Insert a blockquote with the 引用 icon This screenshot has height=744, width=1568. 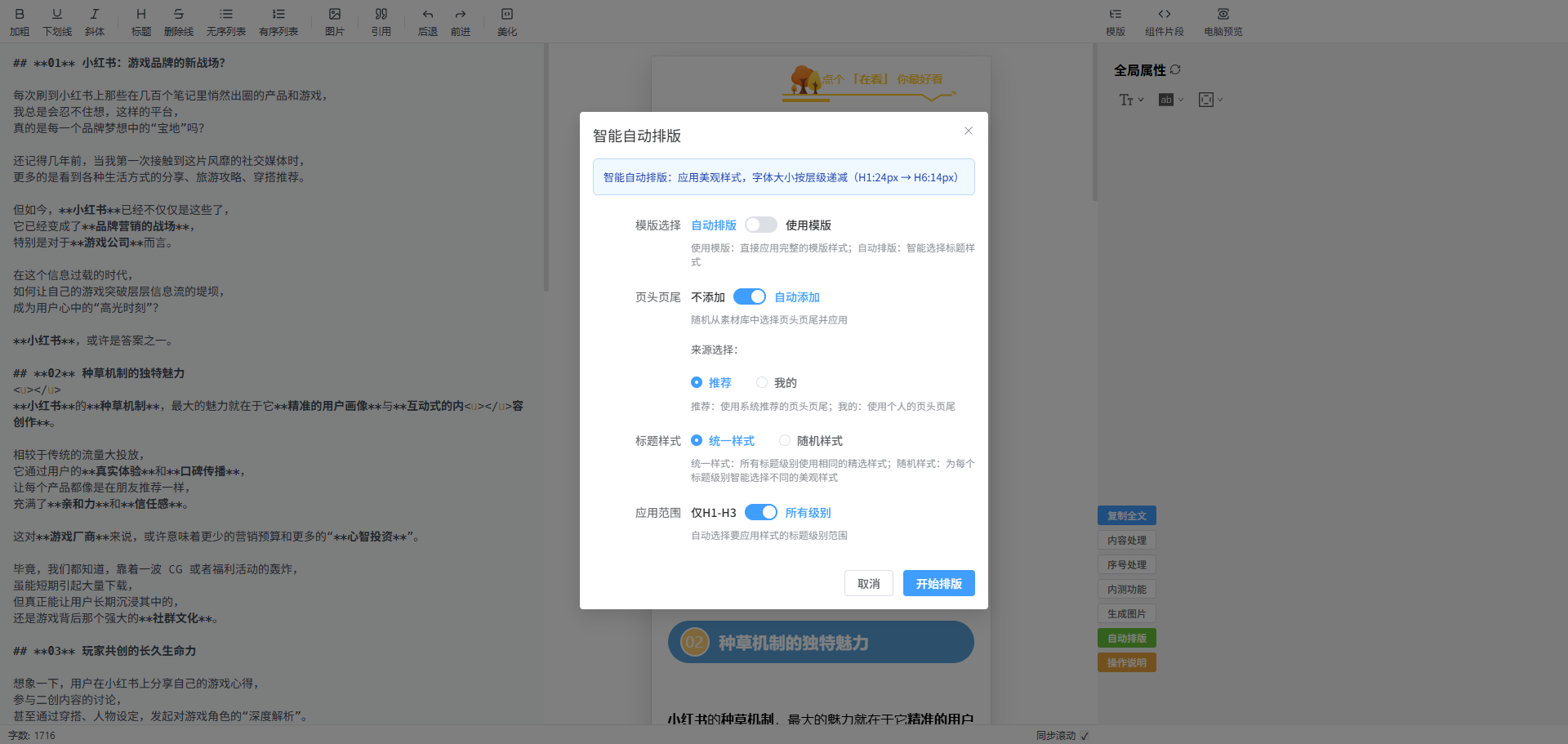381,22
